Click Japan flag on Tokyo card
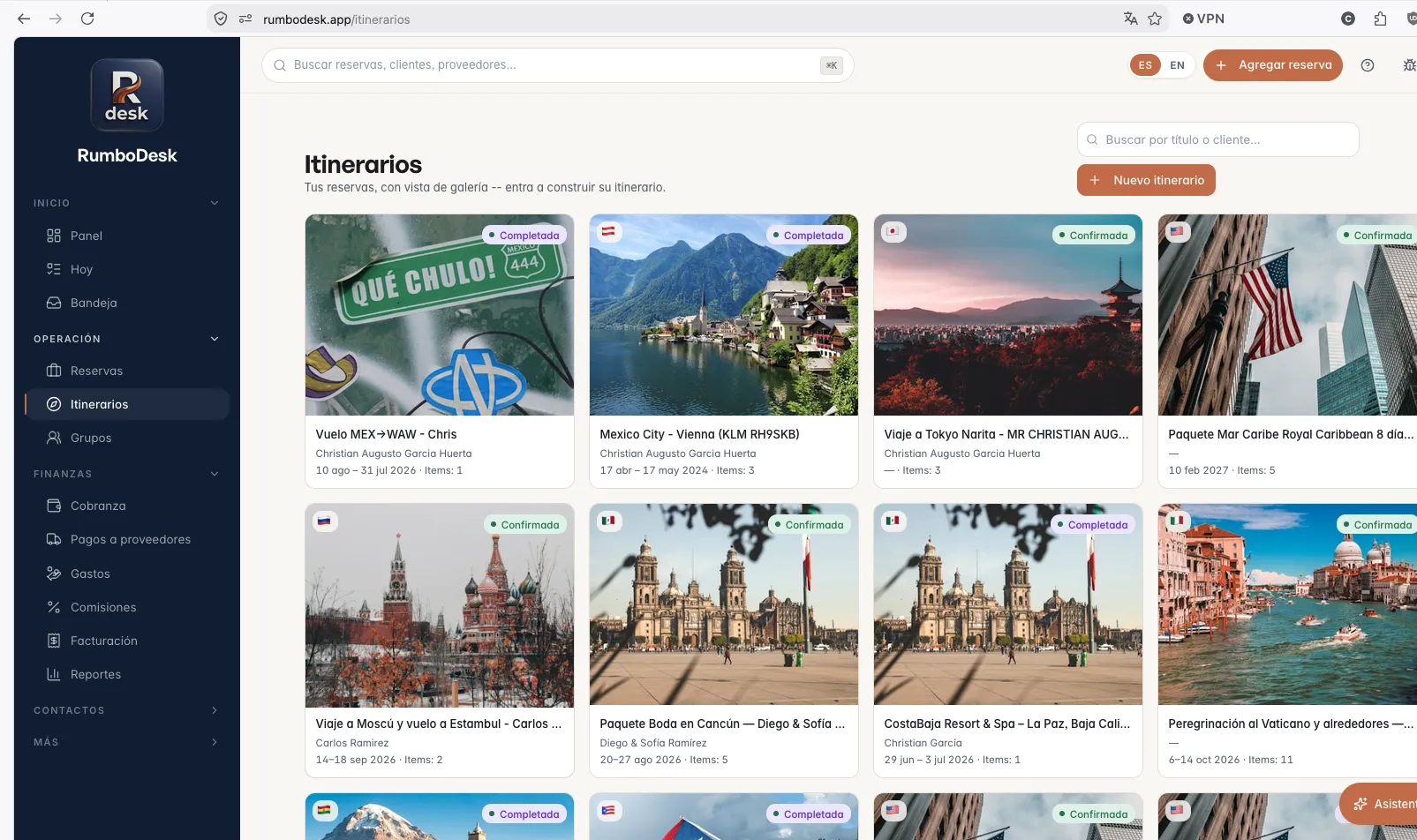 coord(893,232)
